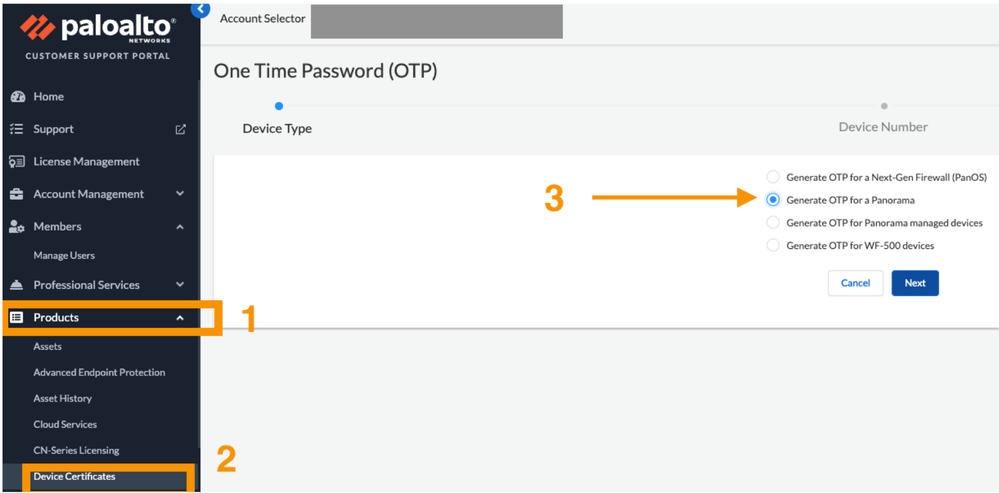
Task: Click the Cancel button
Action: click(x=855, y=283)
